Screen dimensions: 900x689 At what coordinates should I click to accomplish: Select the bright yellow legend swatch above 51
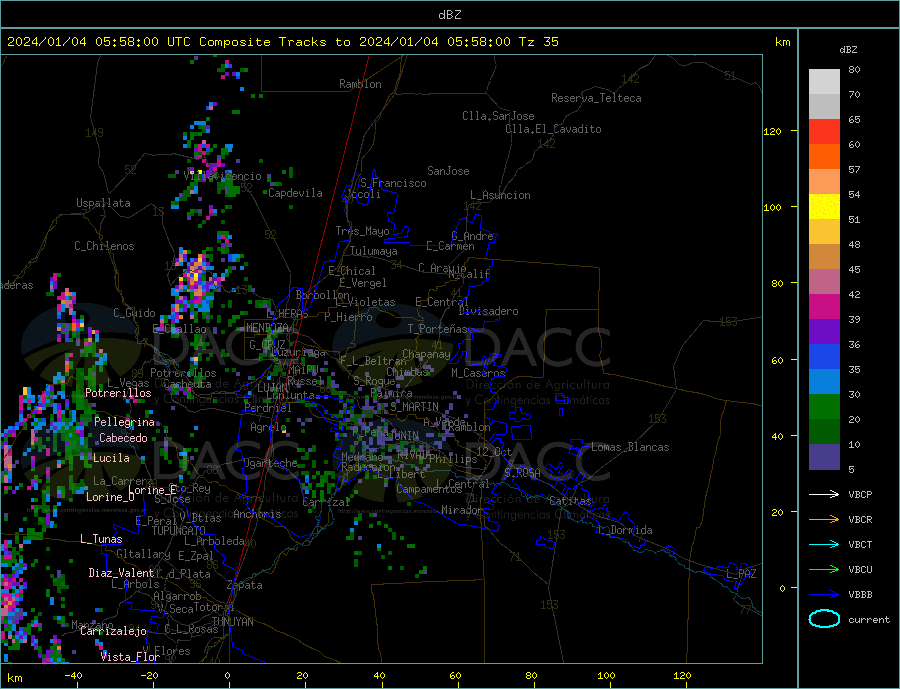point(824,207)
